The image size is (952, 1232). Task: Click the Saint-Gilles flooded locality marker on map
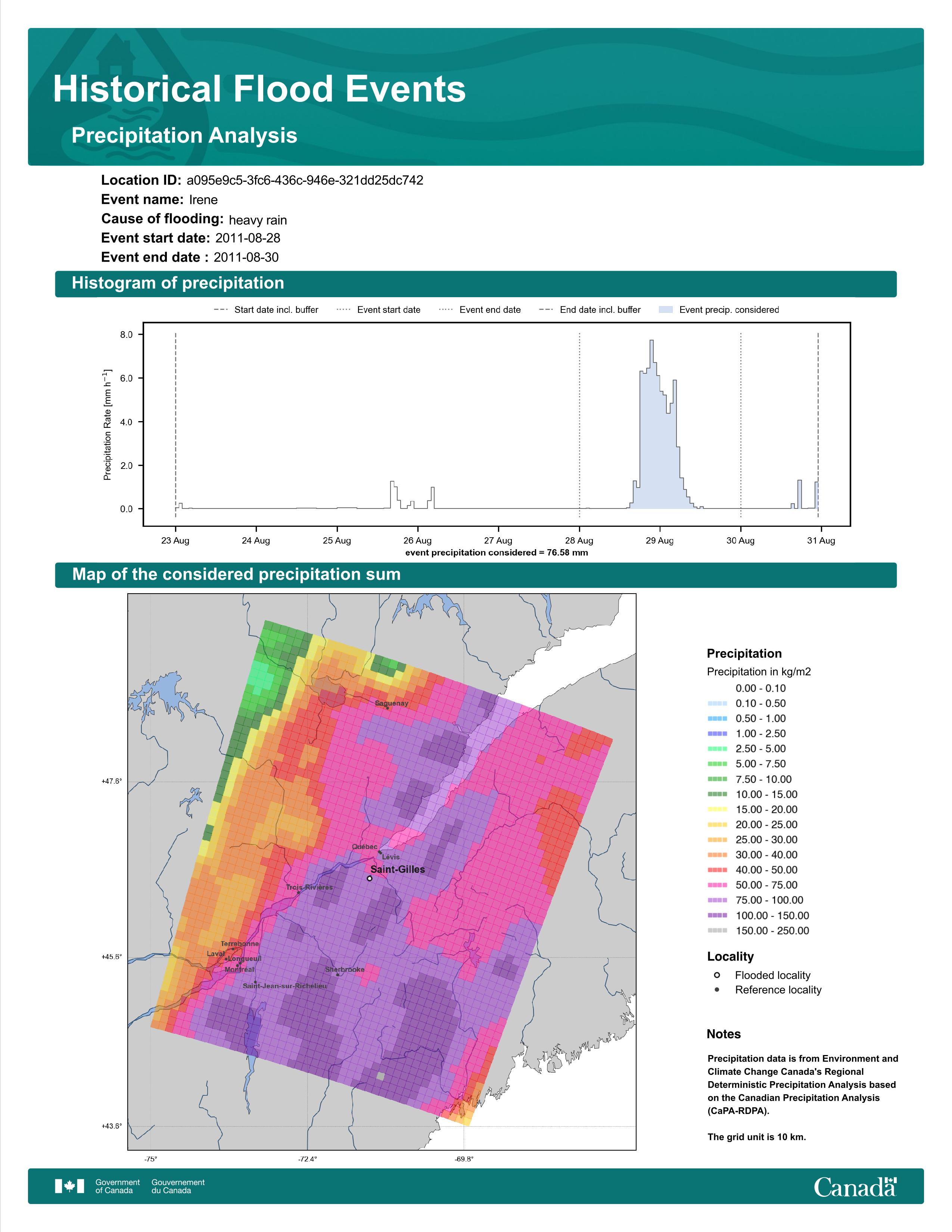369,878
